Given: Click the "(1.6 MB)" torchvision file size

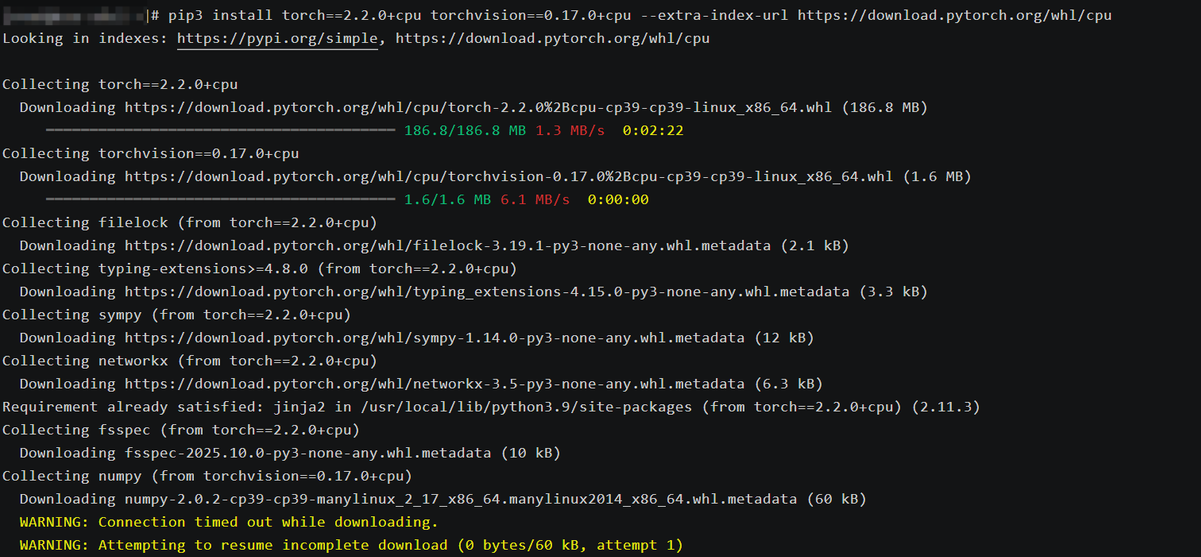Looking at the screenshot, I should click(x=936, y=176).
